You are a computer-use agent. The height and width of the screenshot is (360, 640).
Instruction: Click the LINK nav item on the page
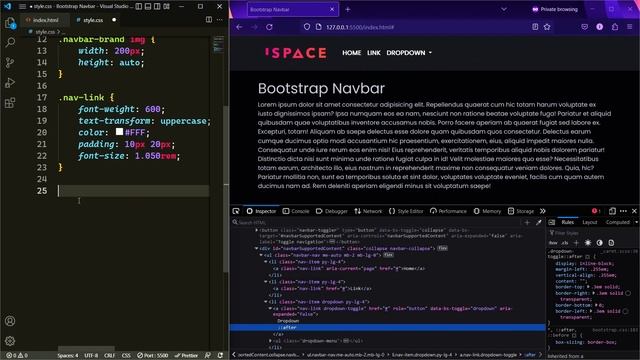373,53
